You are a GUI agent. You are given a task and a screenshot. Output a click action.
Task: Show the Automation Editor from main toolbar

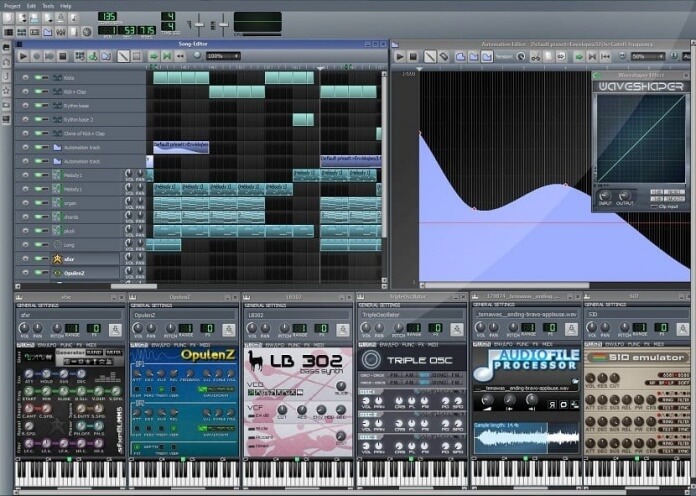click(x=47, y=32)
